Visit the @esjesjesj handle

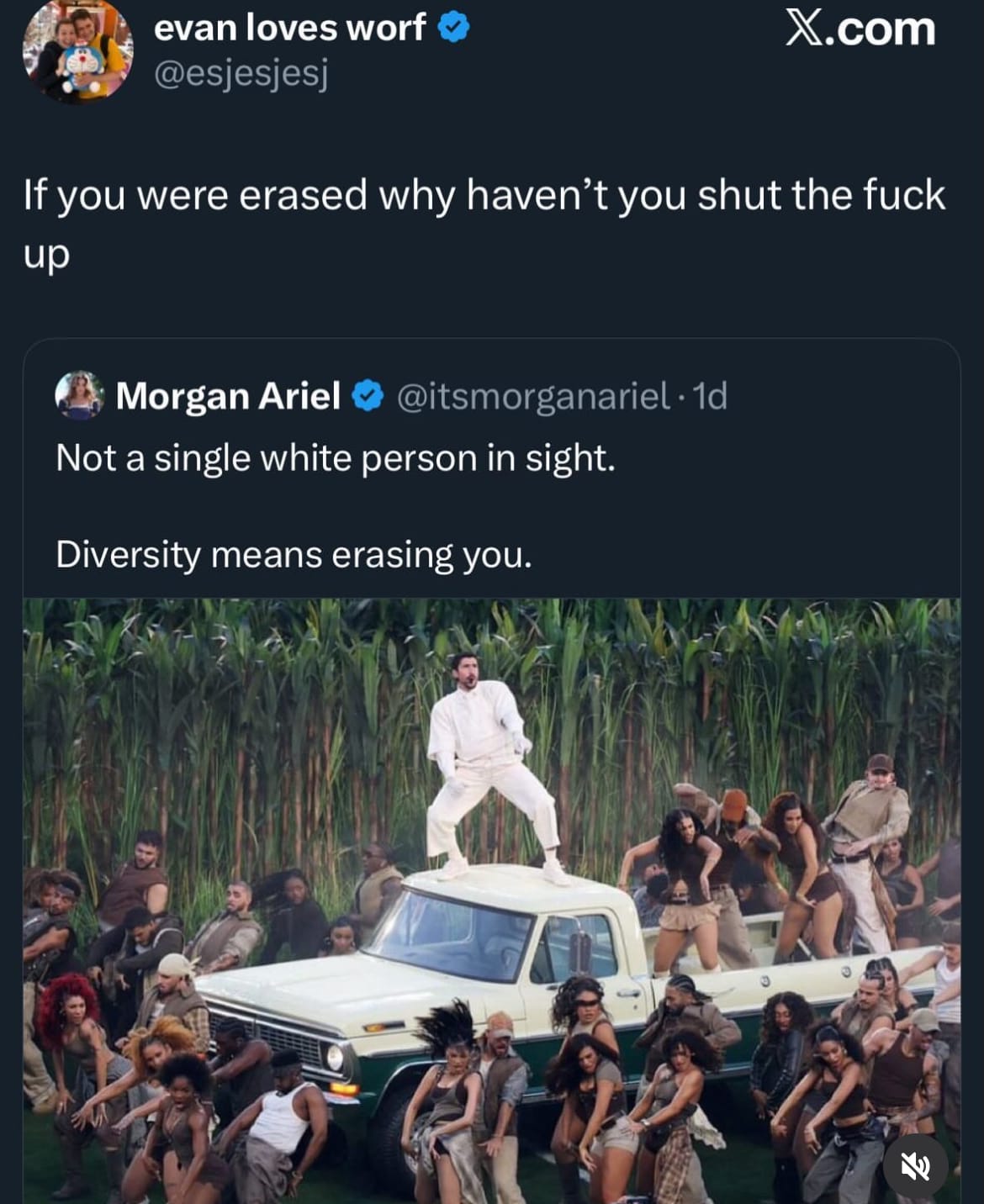click(241, 74)
